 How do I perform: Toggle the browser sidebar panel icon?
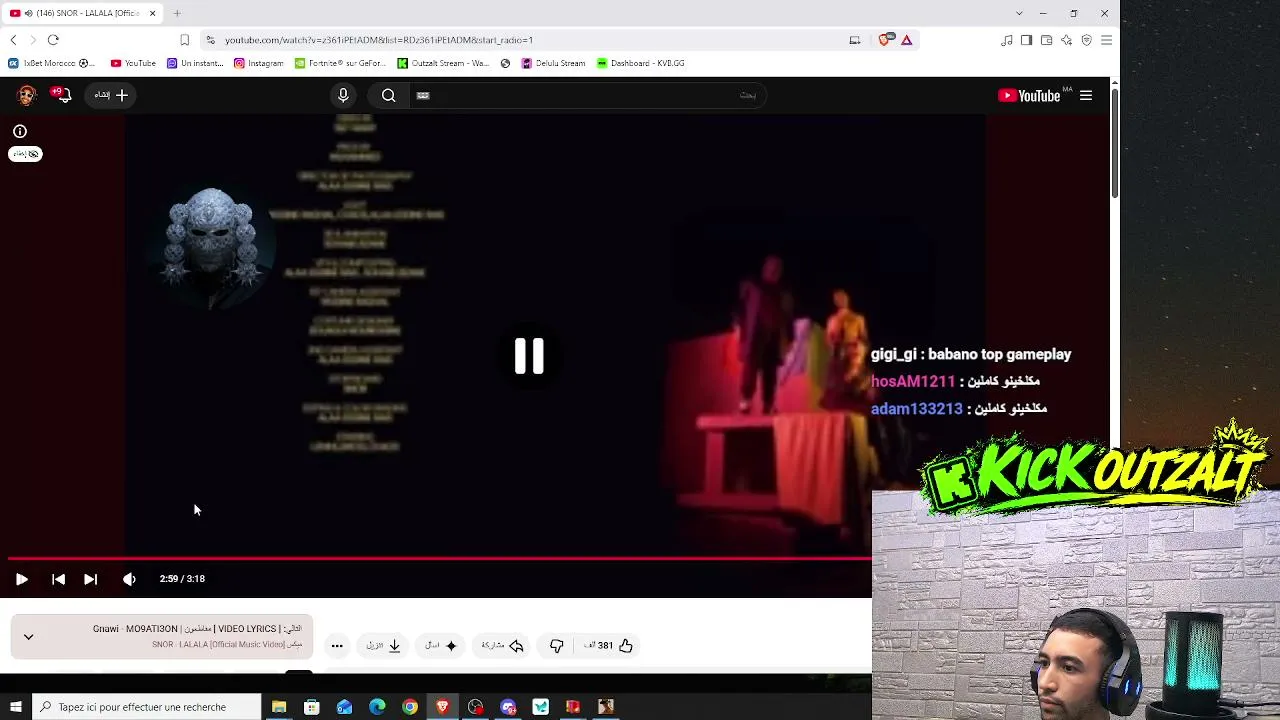(x=1027, y=40)
